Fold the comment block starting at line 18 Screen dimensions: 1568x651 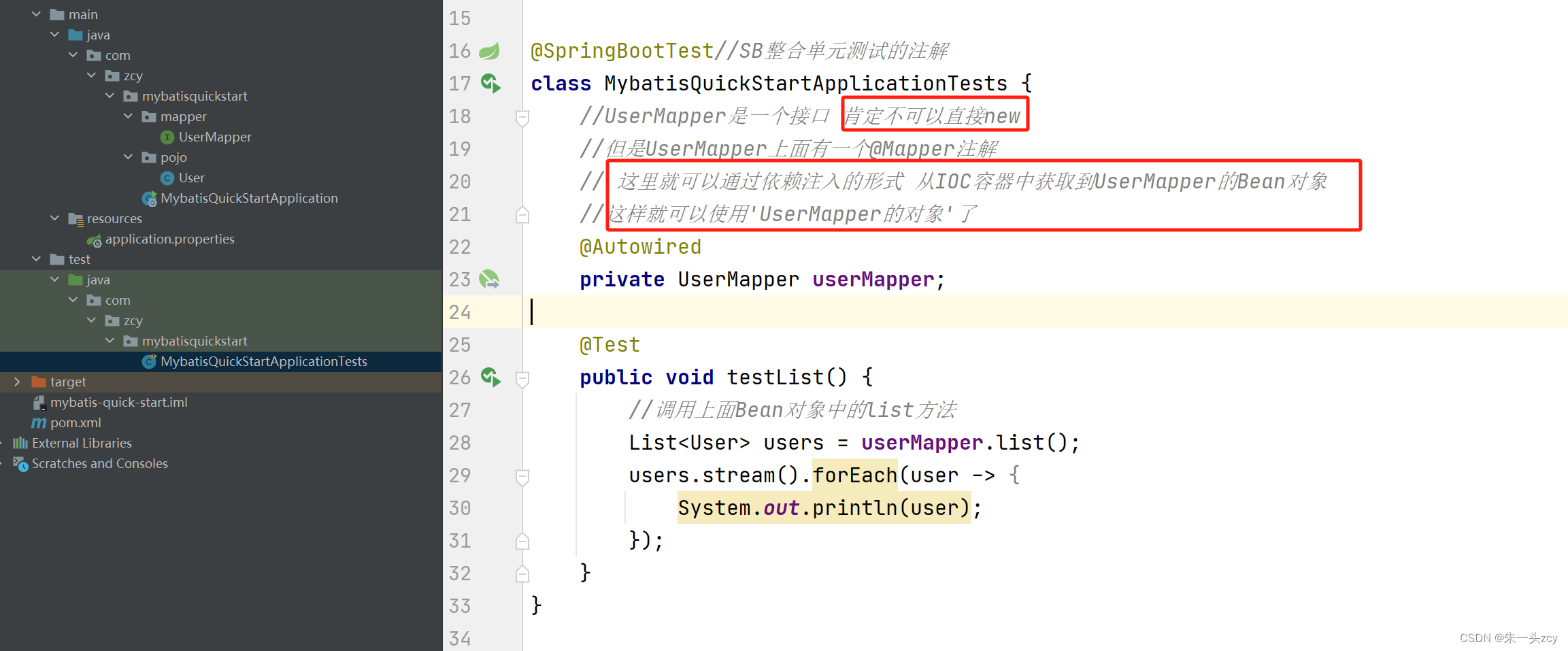point(522,118)
